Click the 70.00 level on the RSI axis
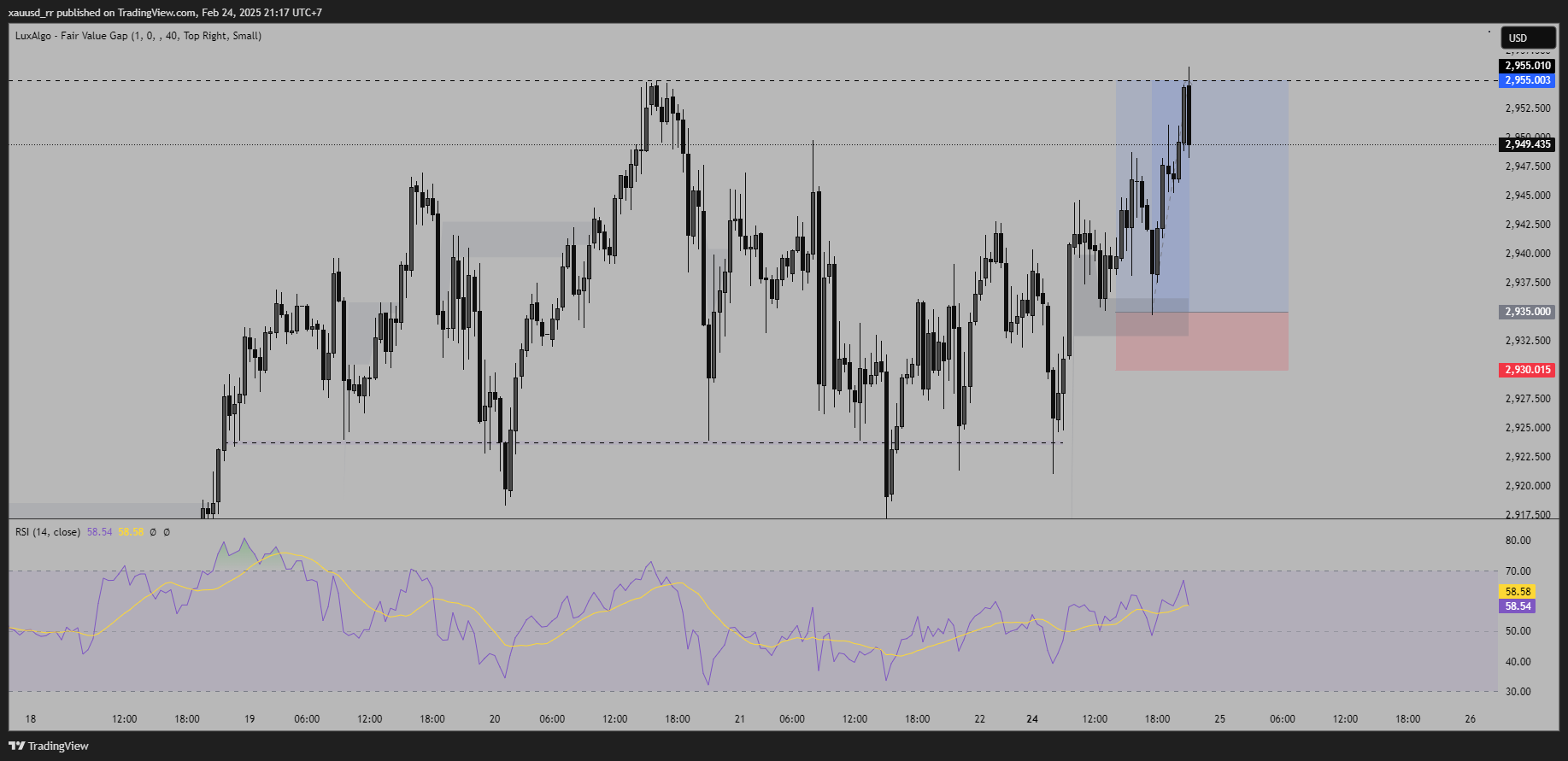Viewport: 1568px width, 761px height. (1518, 571)
